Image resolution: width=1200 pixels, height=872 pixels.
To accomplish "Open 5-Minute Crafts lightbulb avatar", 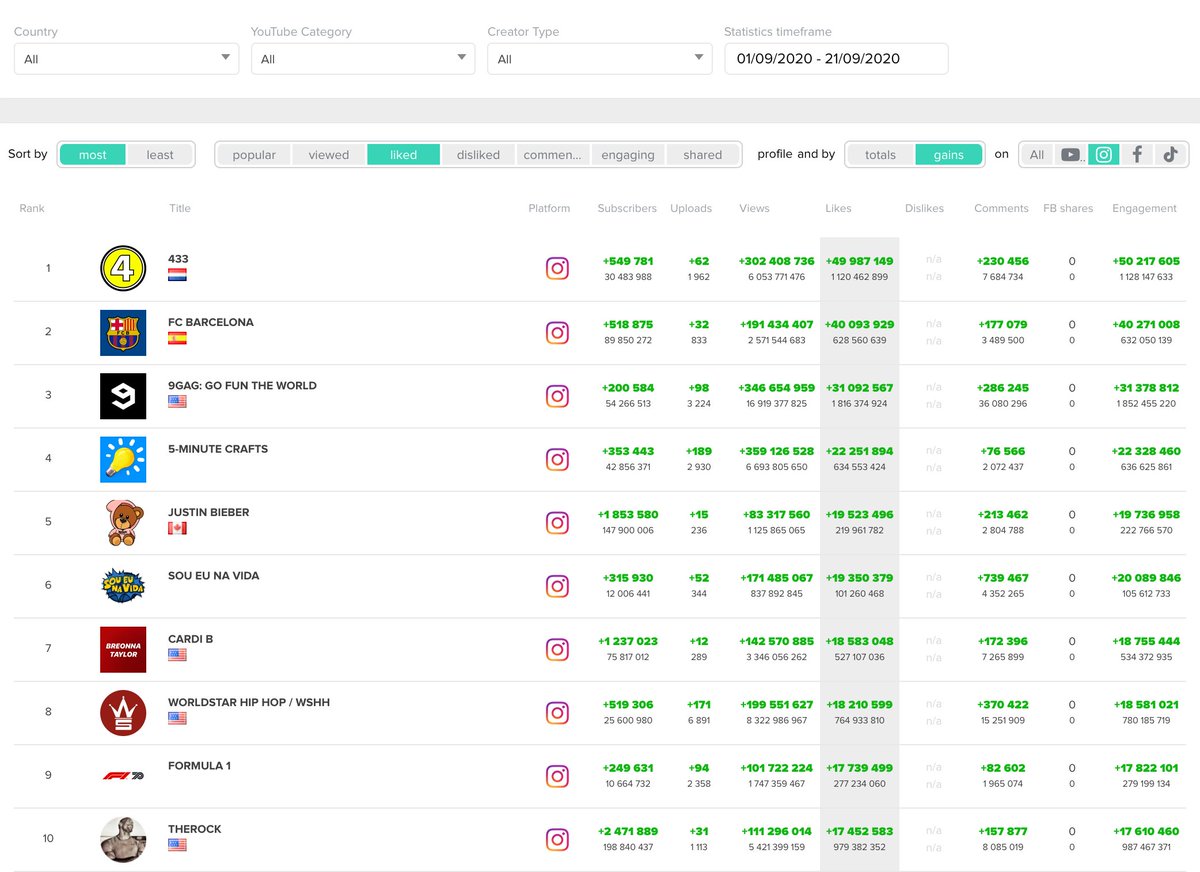I will [123, 459].
